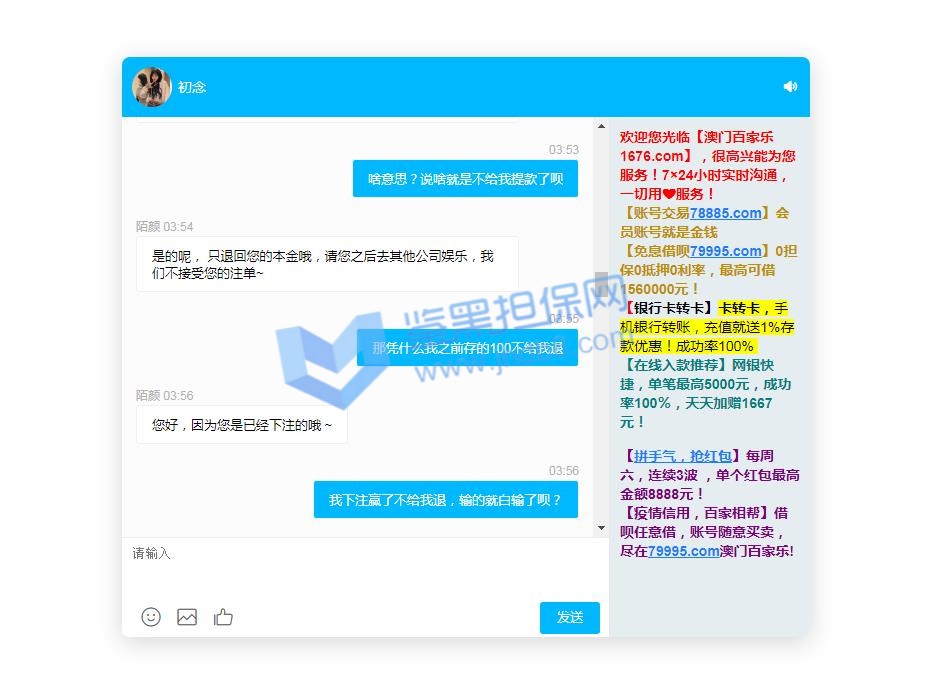Select message 啥意思？说啥就是不给我提款了呗
940x678 pixels.
(x=465, y=179)
